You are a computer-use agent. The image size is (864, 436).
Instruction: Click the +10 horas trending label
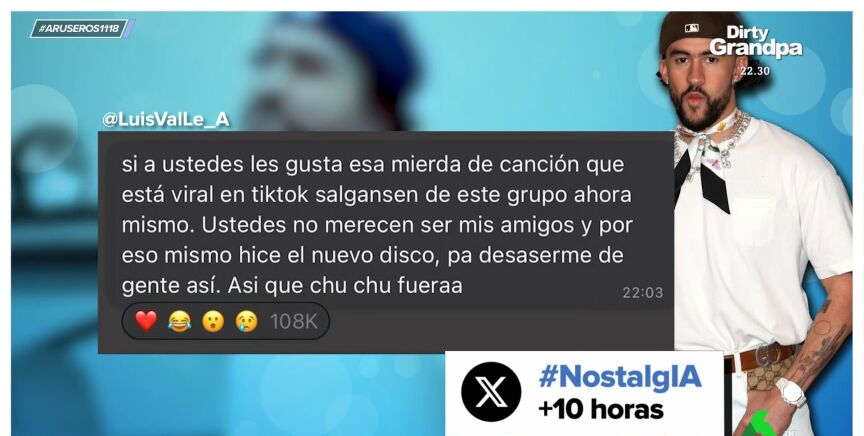pyautogui.click(x=601, y=410)
